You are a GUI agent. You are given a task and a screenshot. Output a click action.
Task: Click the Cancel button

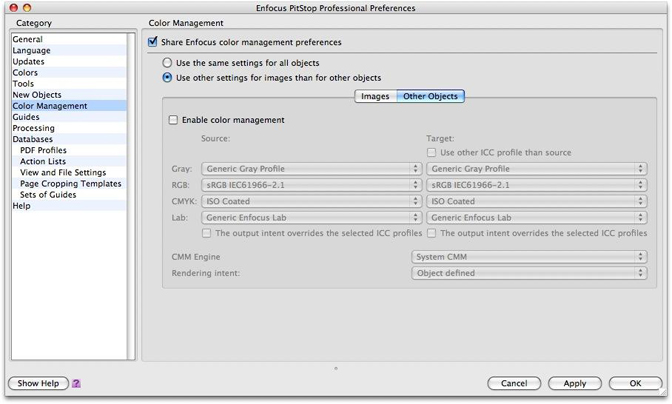[x=514, y=383]
